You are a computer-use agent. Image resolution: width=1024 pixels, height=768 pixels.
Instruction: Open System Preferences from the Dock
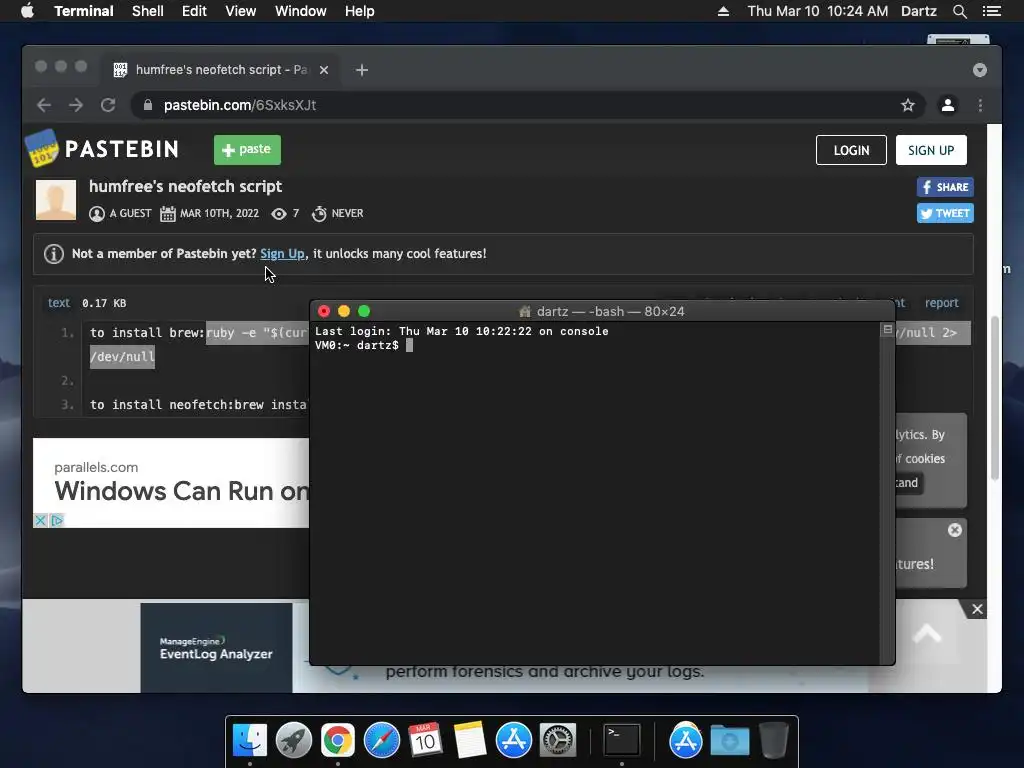(558, 741)
